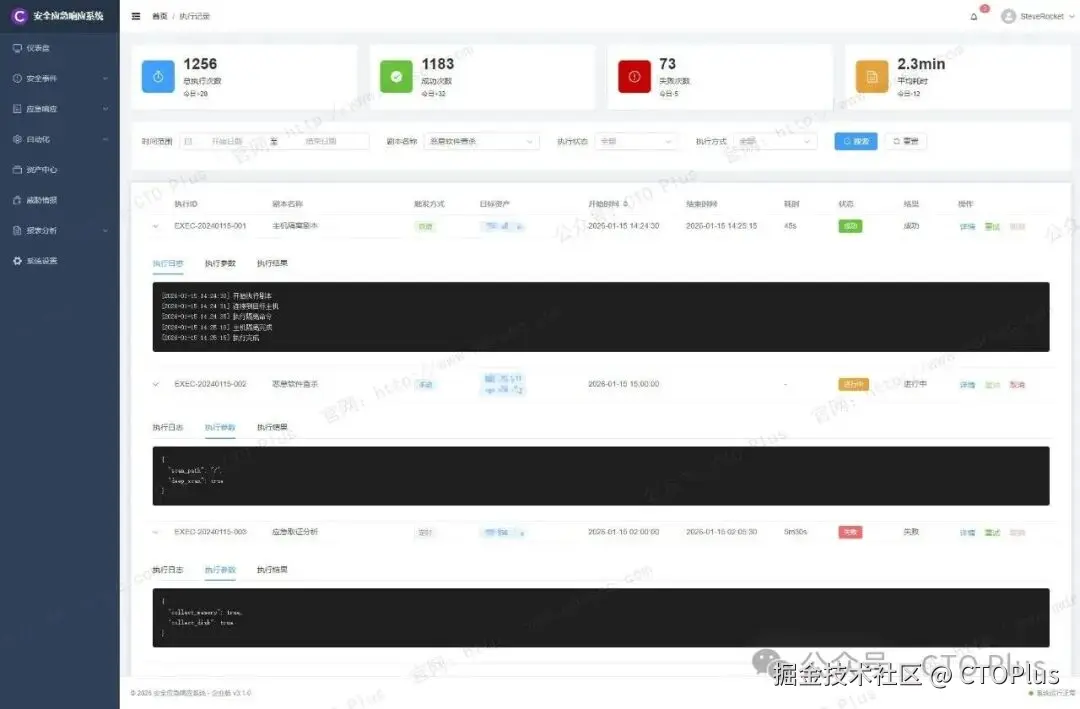Click the 重置 reset button
This screenshot has height=709, width=1080.
pyautogui.click(x=906, y=141)
